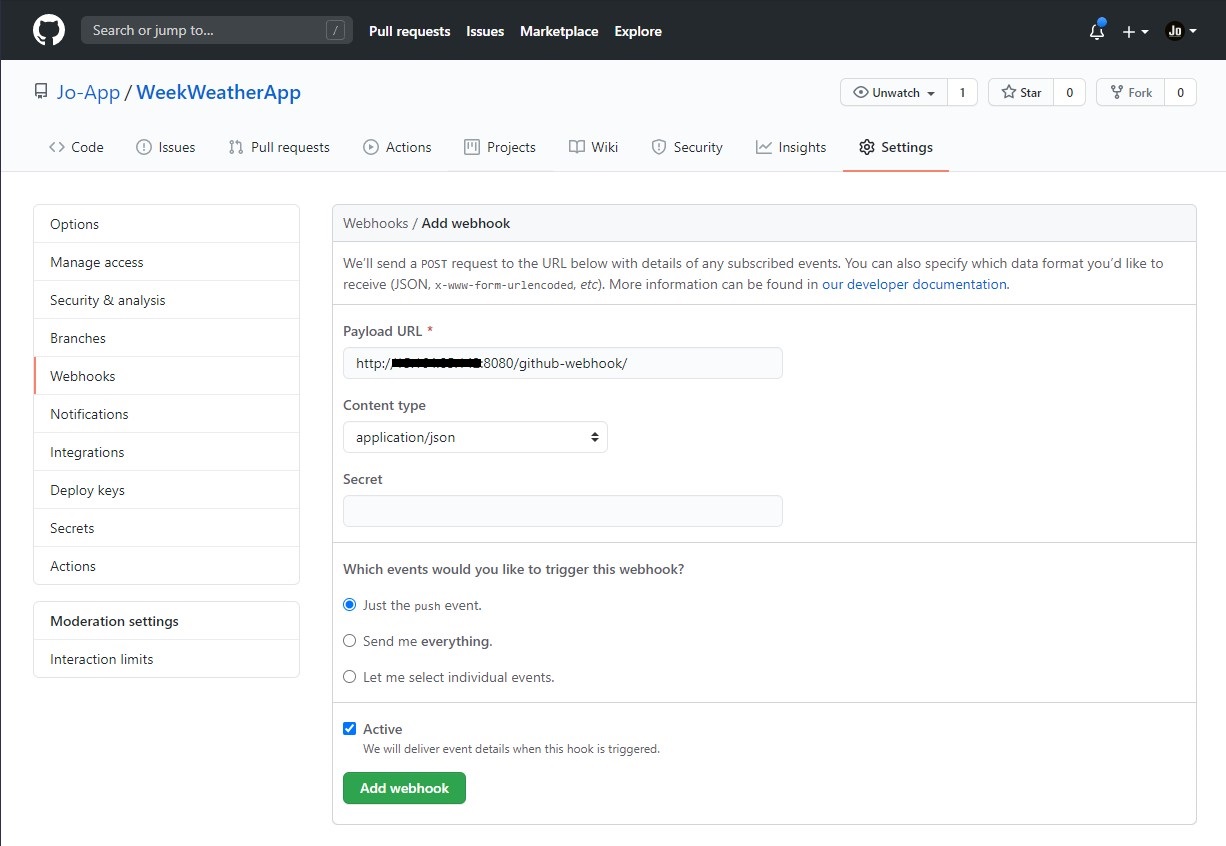This screenshot has height=846, width=1226.
Task: Open the notifications bell
Action: point(1097,30)
